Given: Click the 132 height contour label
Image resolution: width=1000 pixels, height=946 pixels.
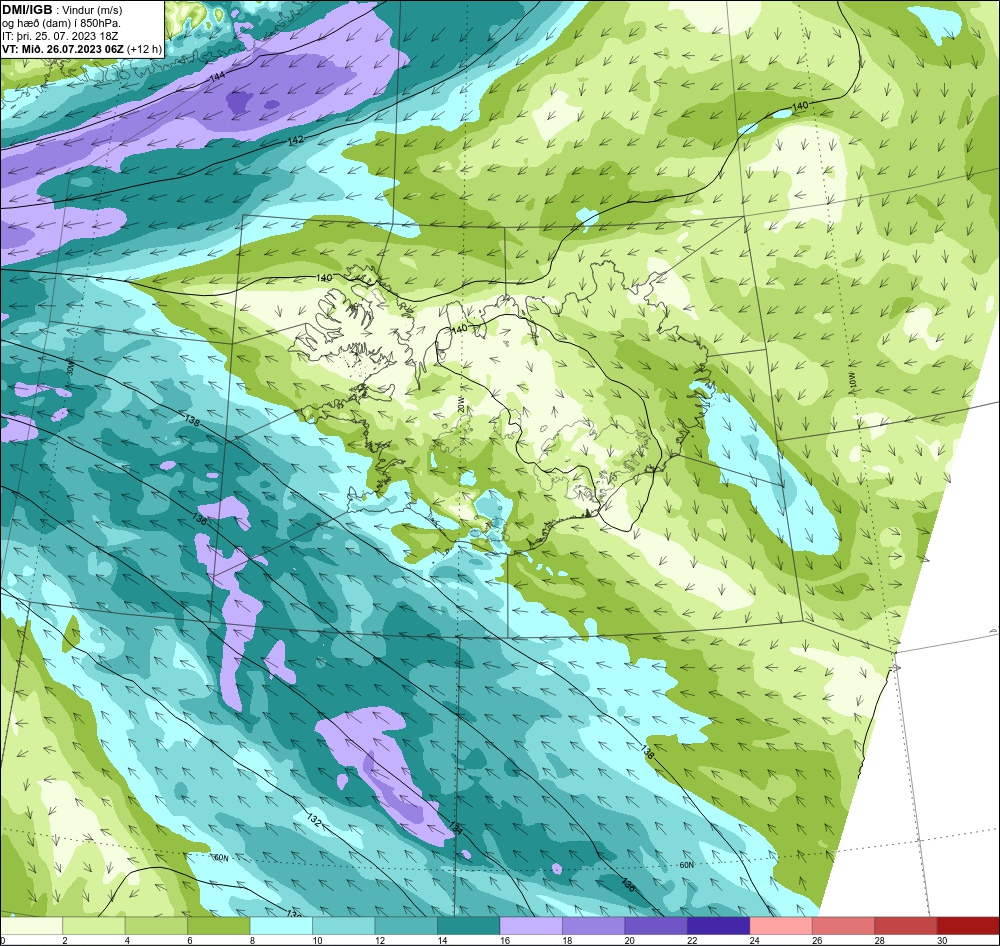Looking at the screenshot, I should (313, 820).
